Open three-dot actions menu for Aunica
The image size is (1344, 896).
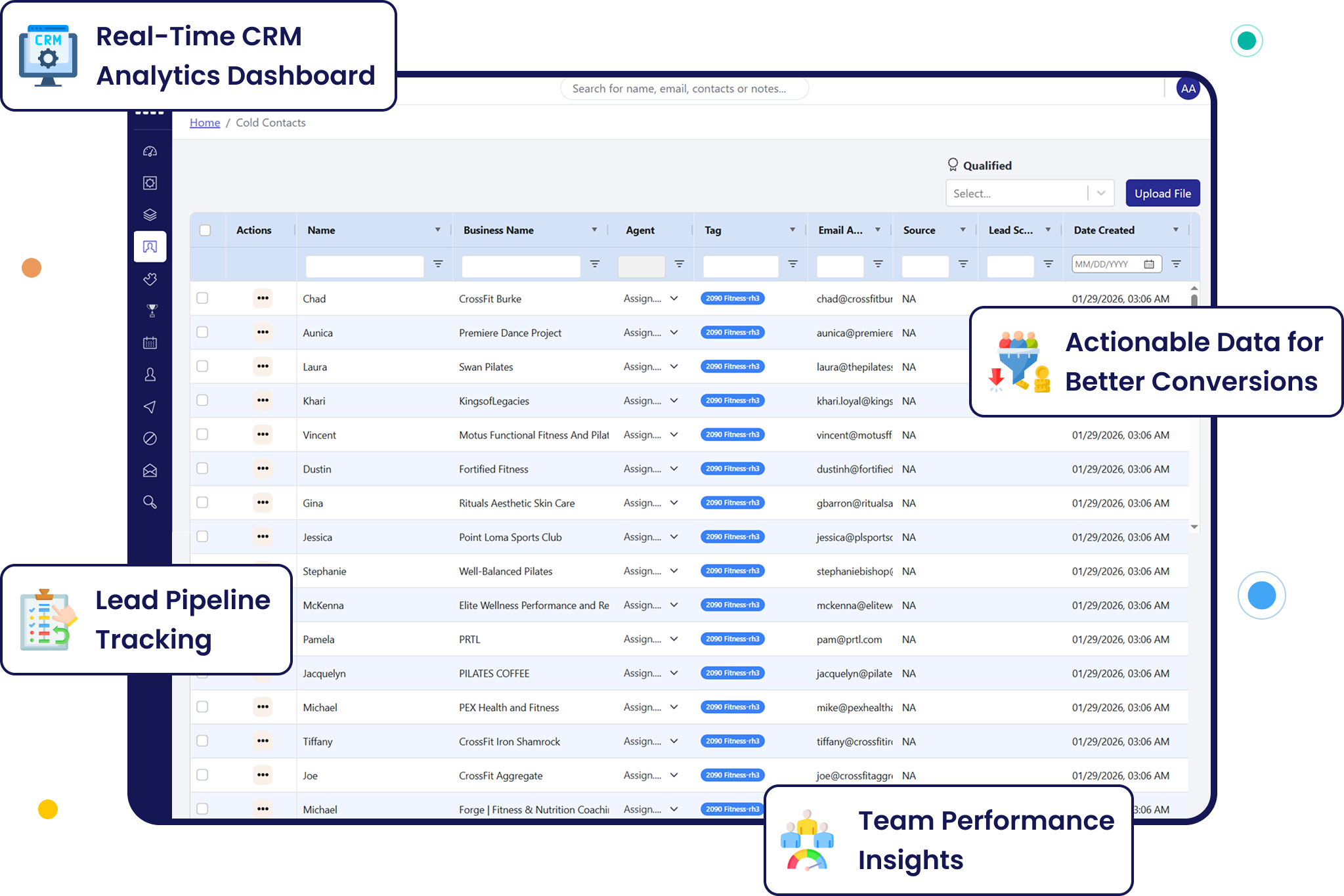[263, 332]
